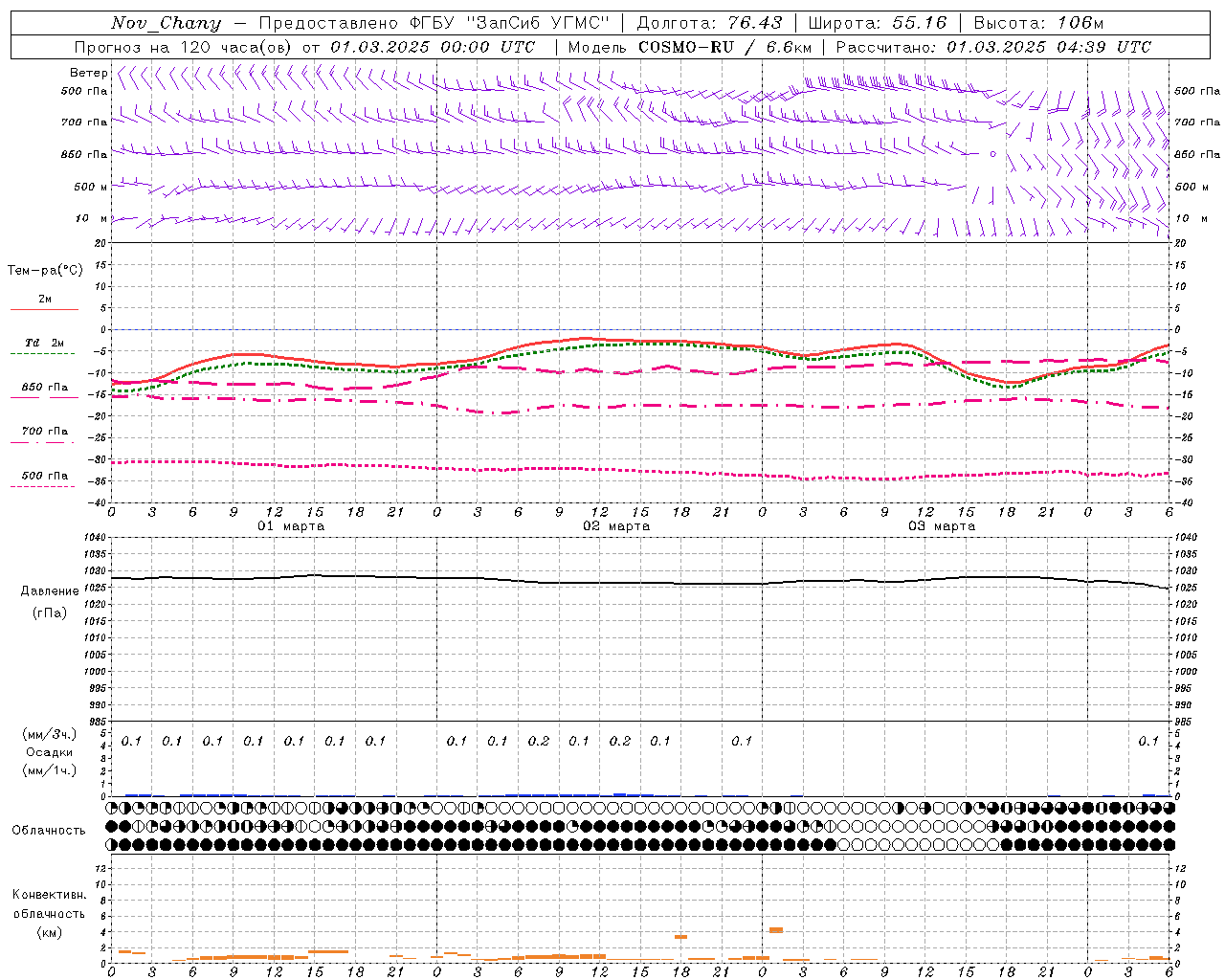Click the "(мм/1ч.)" precipitation unit label
Viewport: 1225px width, 980px height.
coord(50,770)
